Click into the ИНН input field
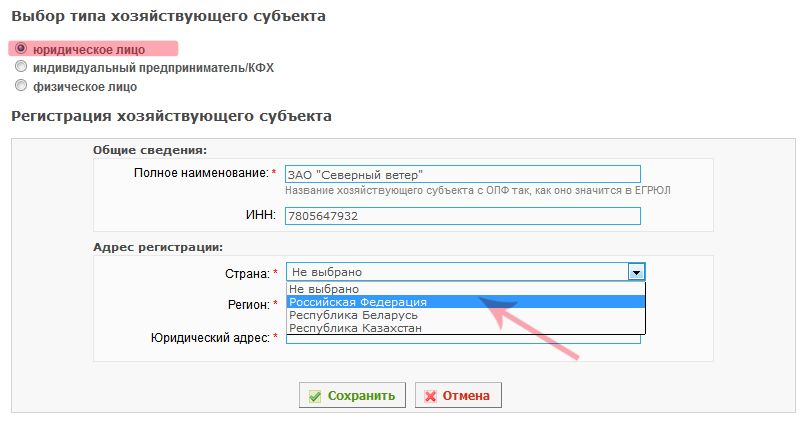Viewport: 806px width, 425px height. (463, 216)
